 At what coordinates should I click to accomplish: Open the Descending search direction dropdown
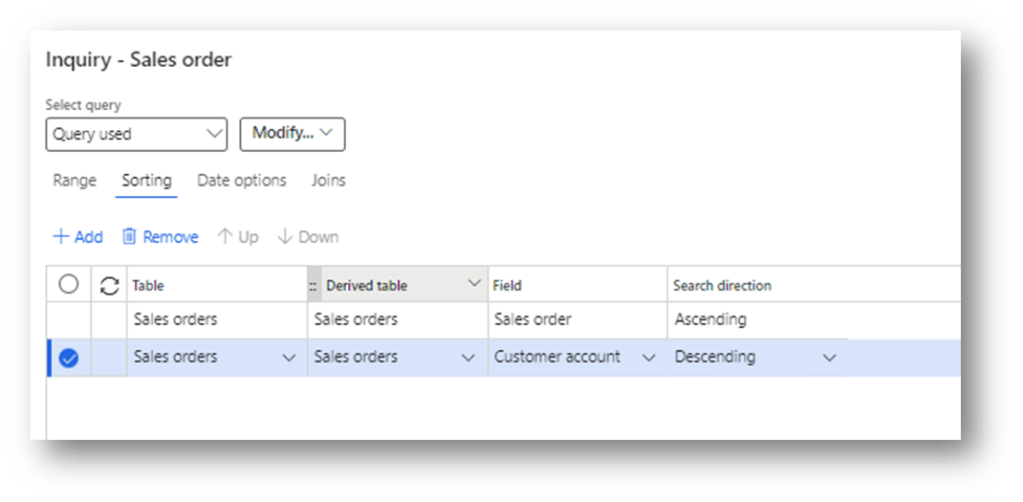click(x=828, y=357)
